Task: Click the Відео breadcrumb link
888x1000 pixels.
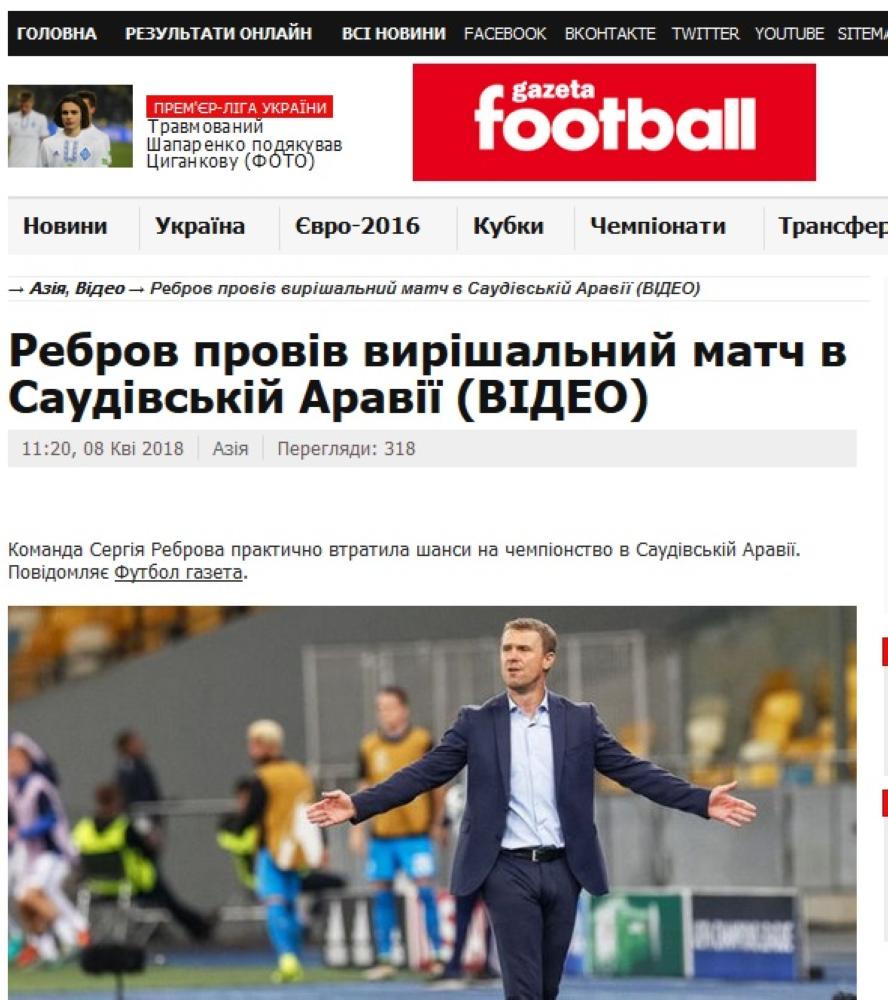Action: pos(100,288)
